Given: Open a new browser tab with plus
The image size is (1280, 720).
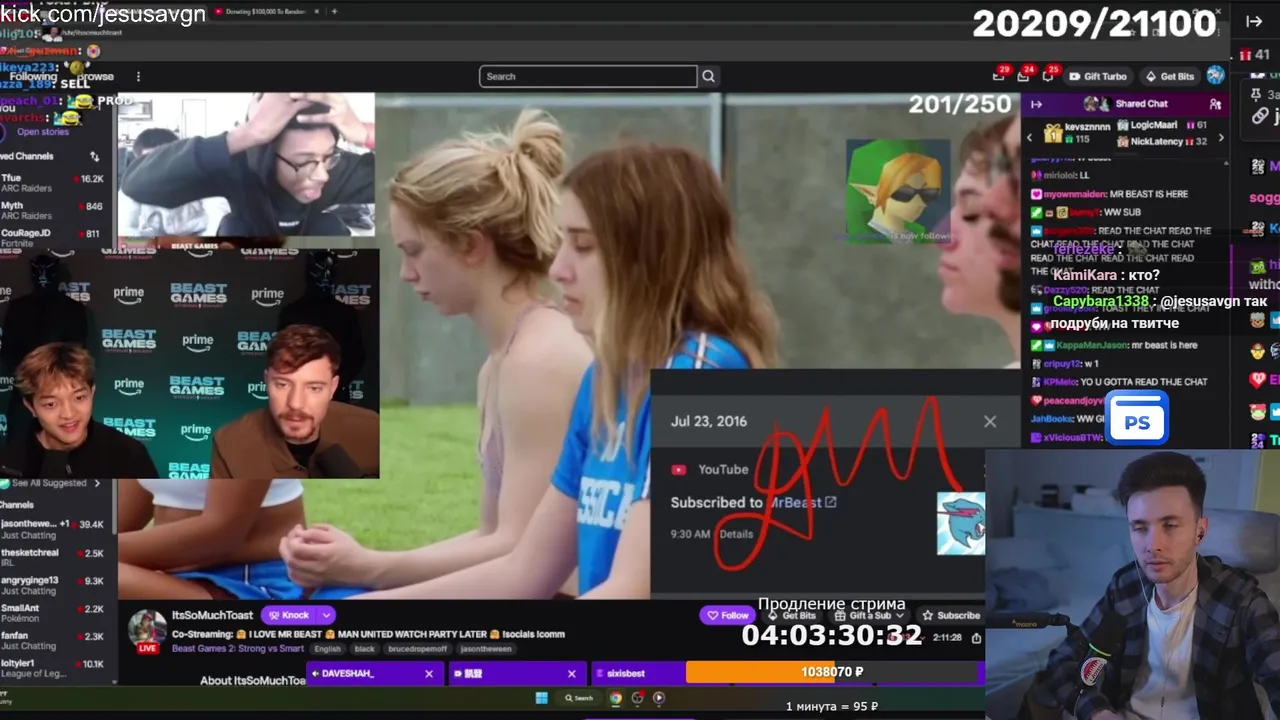Looking at the screenshot, I should [x=334, y=11].
